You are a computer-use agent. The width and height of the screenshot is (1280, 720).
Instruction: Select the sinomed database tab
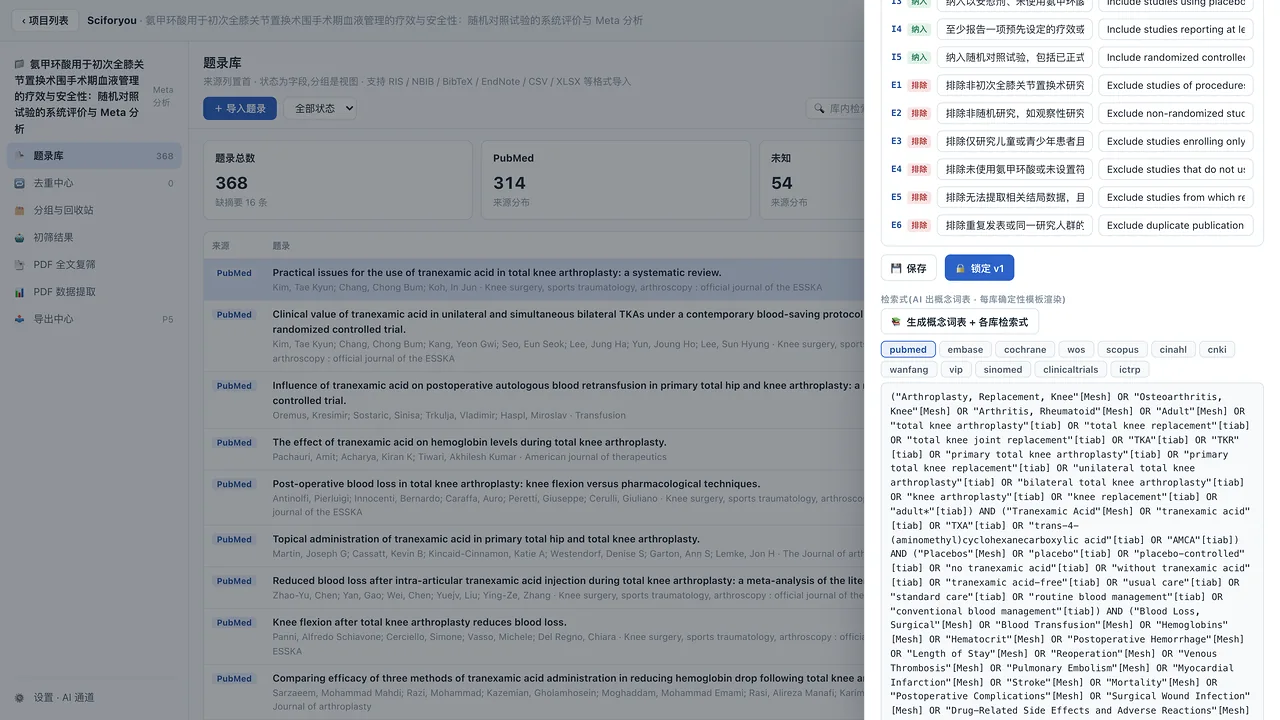(1003, 369)
